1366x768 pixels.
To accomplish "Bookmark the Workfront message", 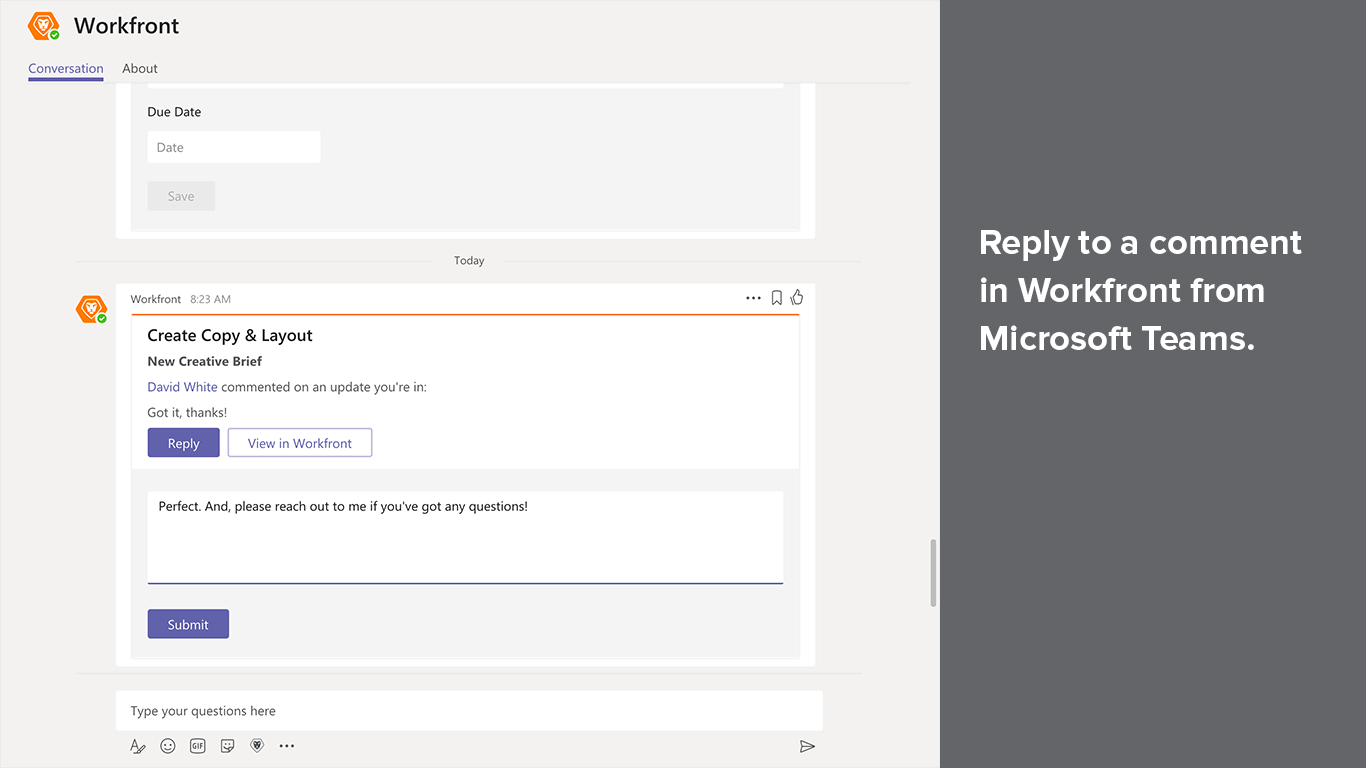I will (x=776, y=298).
